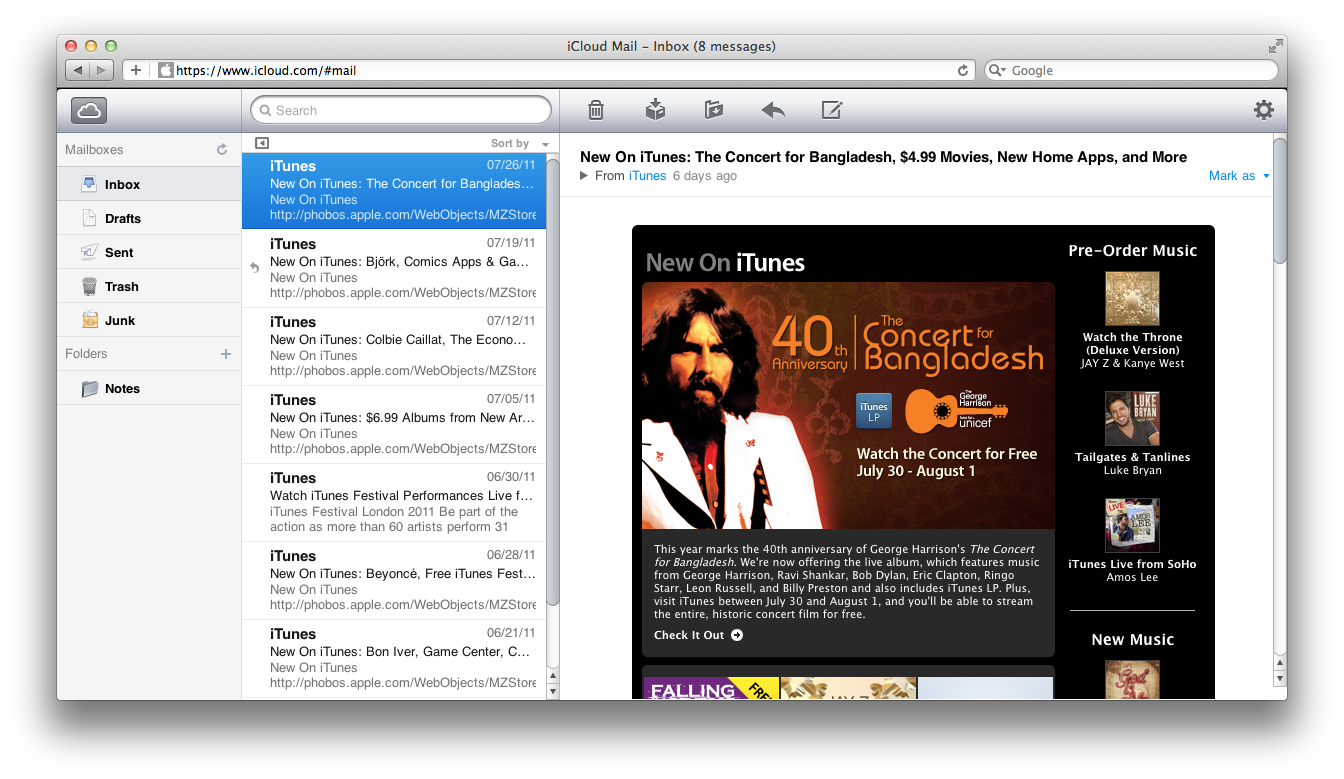Delete message with the trash can icon
1344x779 pixels.
pyautogui.click(x=596, y=110)
